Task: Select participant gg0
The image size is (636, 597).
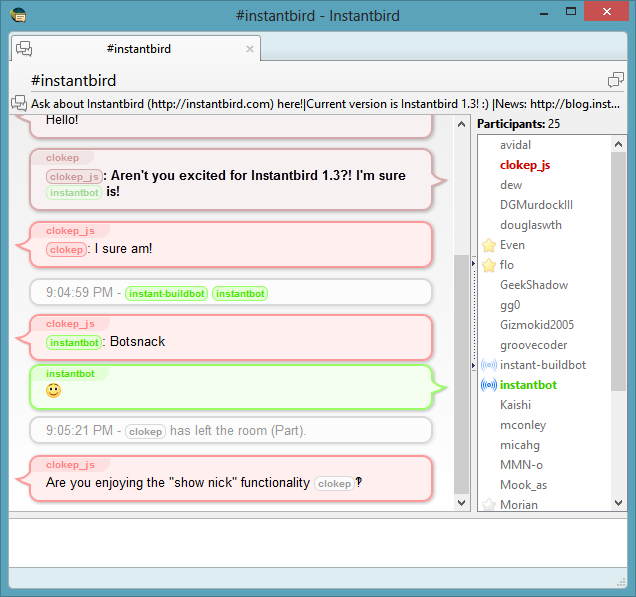Action: 545,305
